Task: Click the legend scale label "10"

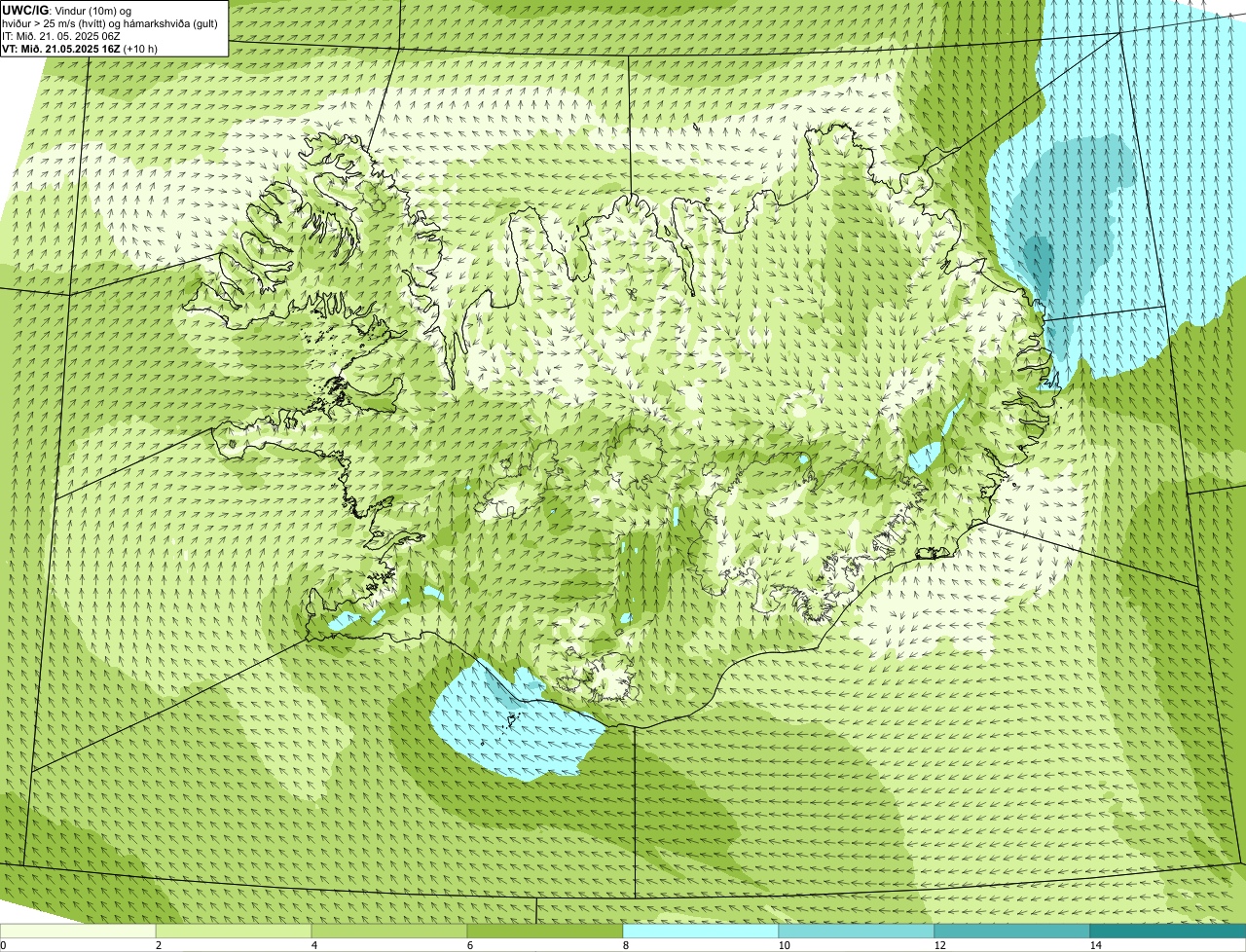Action: [784, 945]
